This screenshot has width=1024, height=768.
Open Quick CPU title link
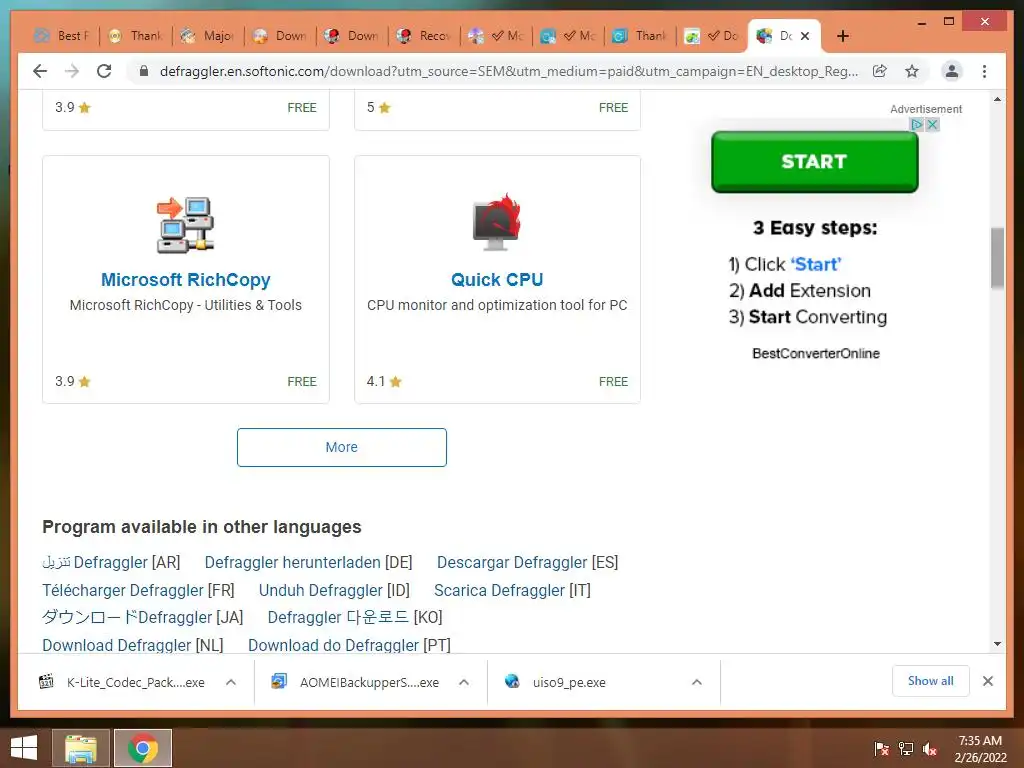[x=497, y=280]
